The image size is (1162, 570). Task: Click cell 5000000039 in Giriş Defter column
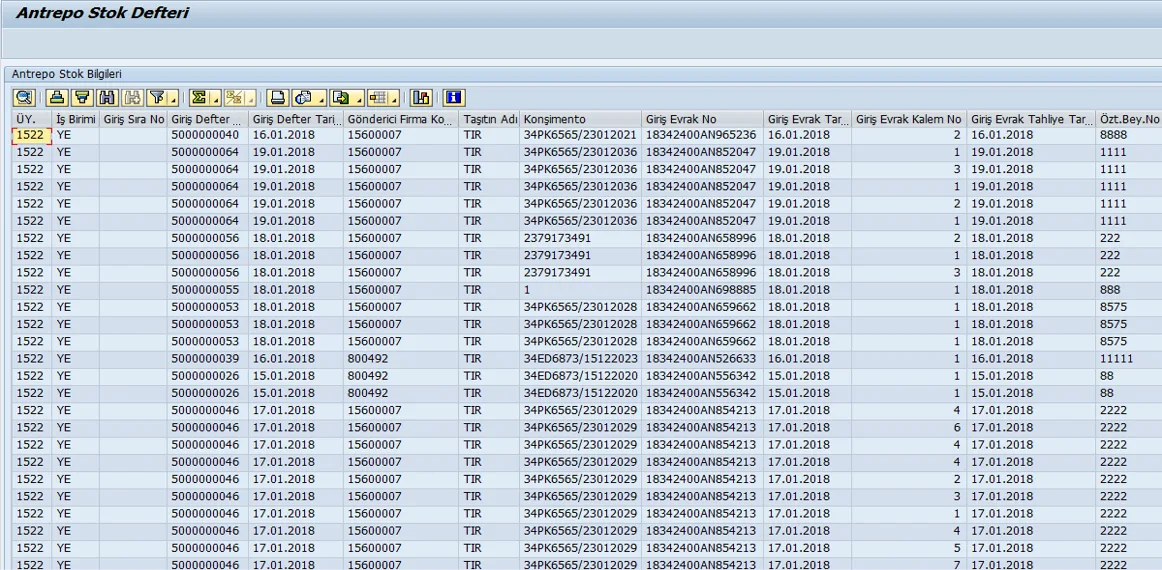[208, 358]
